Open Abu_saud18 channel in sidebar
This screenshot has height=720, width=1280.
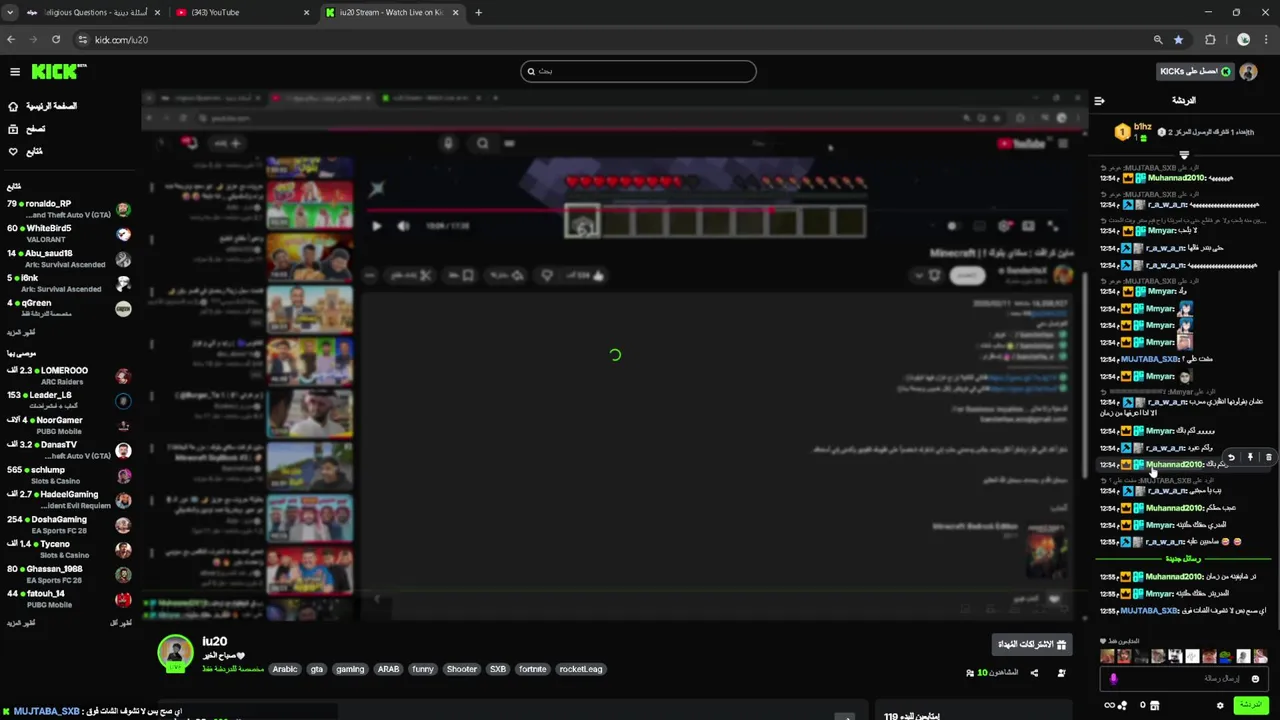coord(69,259)
